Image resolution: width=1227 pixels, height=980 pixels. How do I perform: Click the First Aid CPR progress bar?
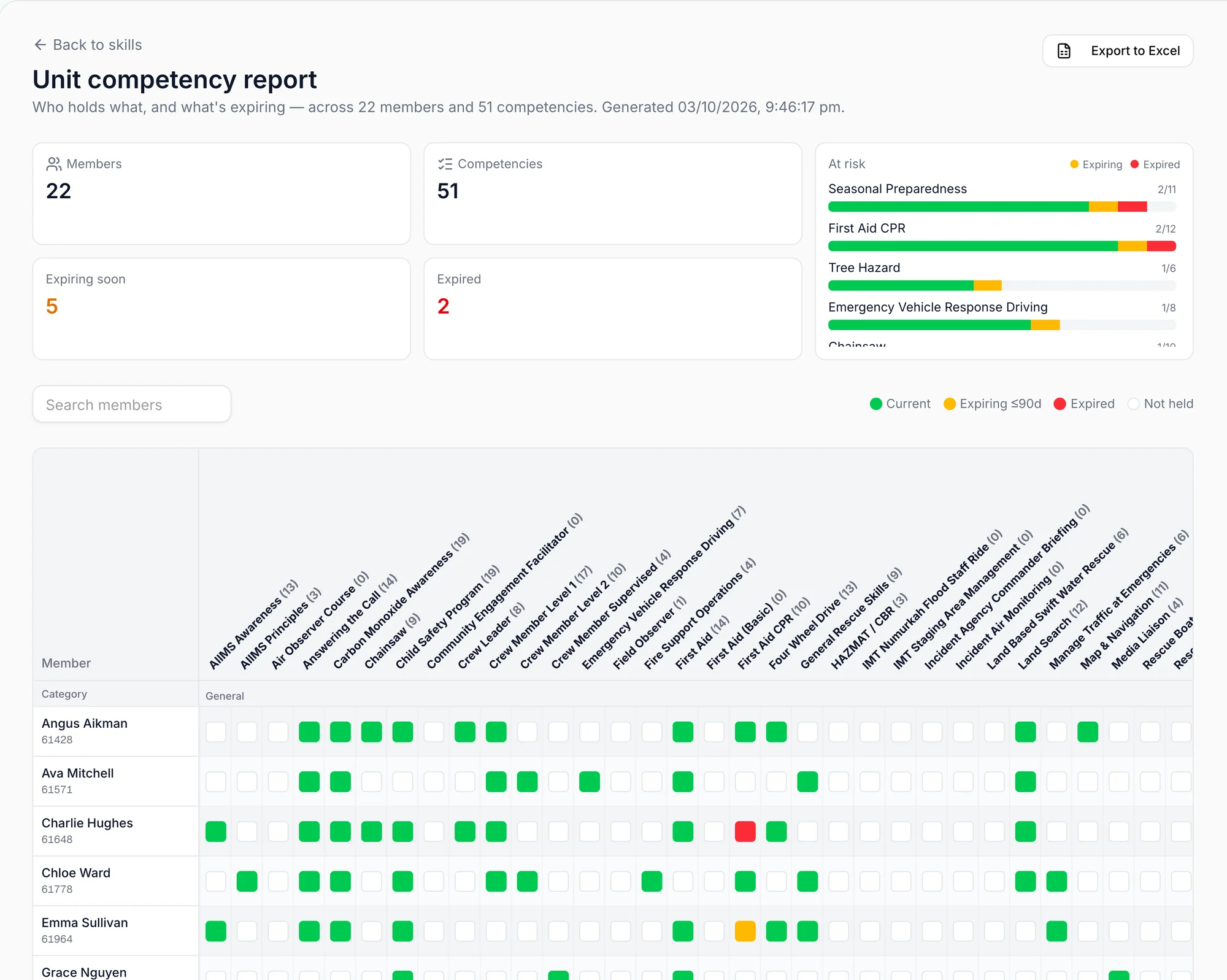point(1002,246)
